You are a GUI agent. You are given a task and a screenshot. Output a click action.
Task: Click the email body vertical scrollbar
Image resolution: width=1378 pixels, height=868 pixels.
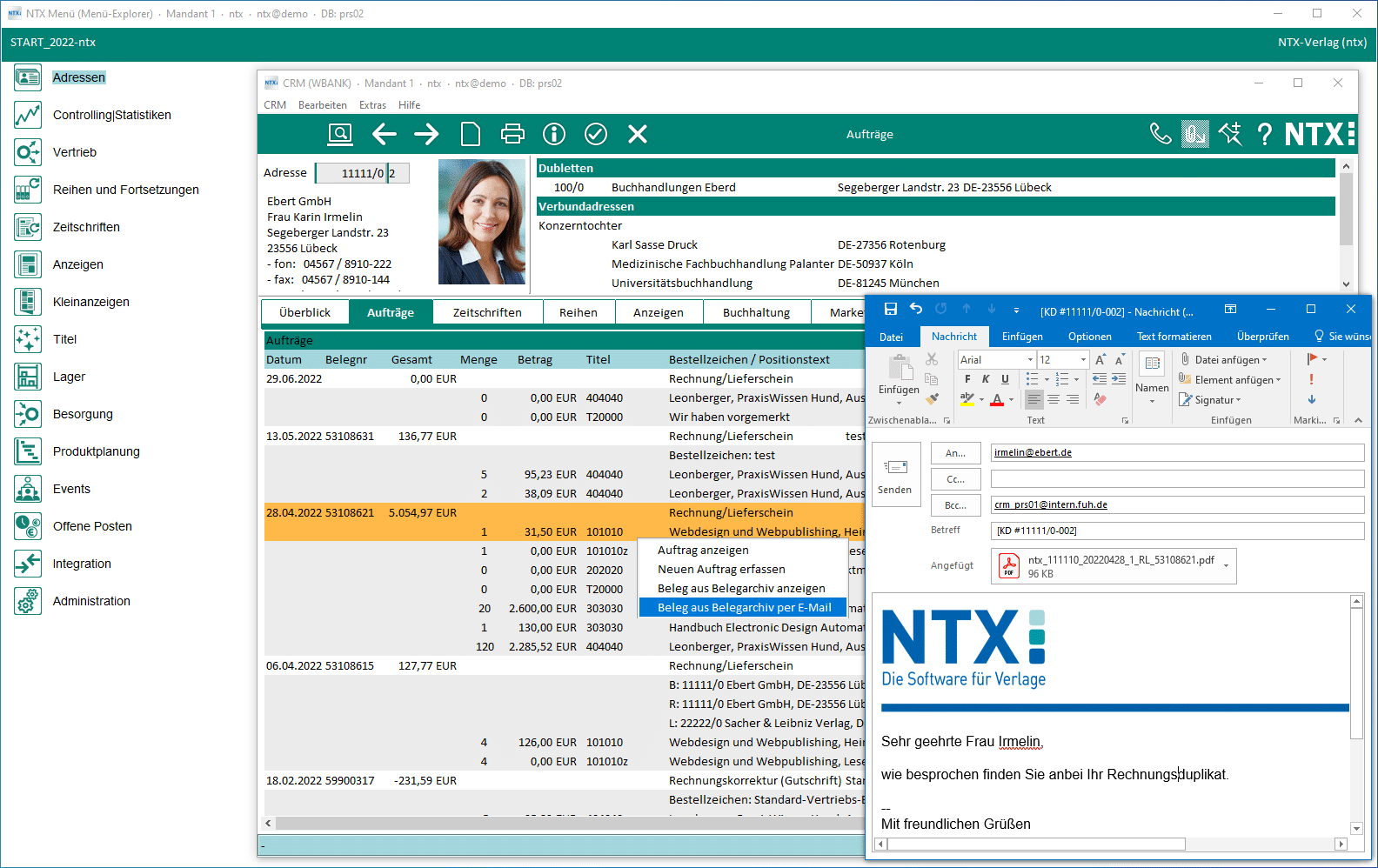1355,713
